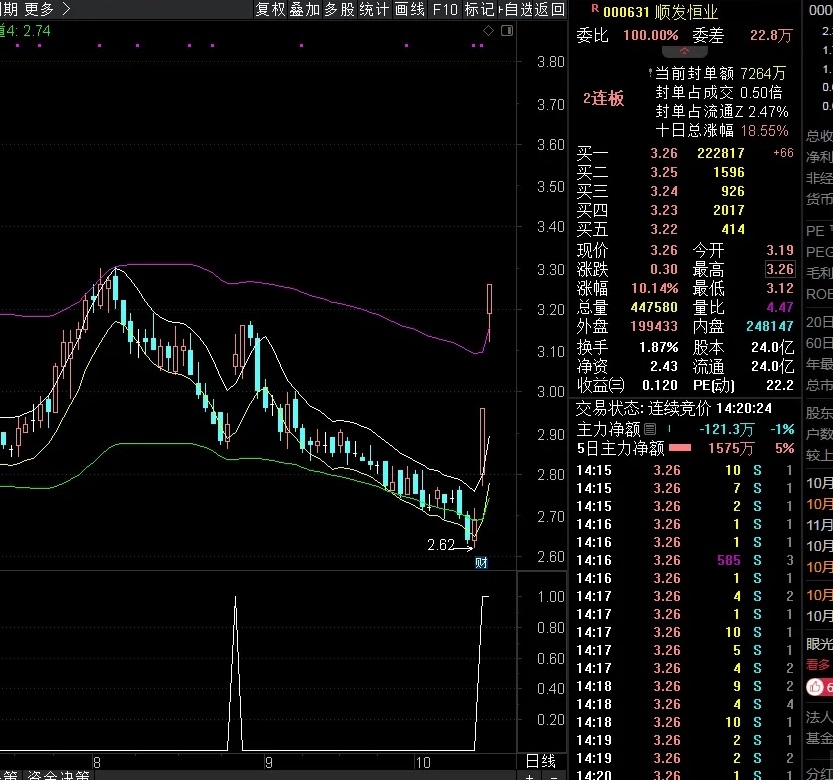This screenshot has height=780, width=833.
Task: Click the R margin-trading mark before 000631
Action: pyautogui.click(x=595, y=9)
